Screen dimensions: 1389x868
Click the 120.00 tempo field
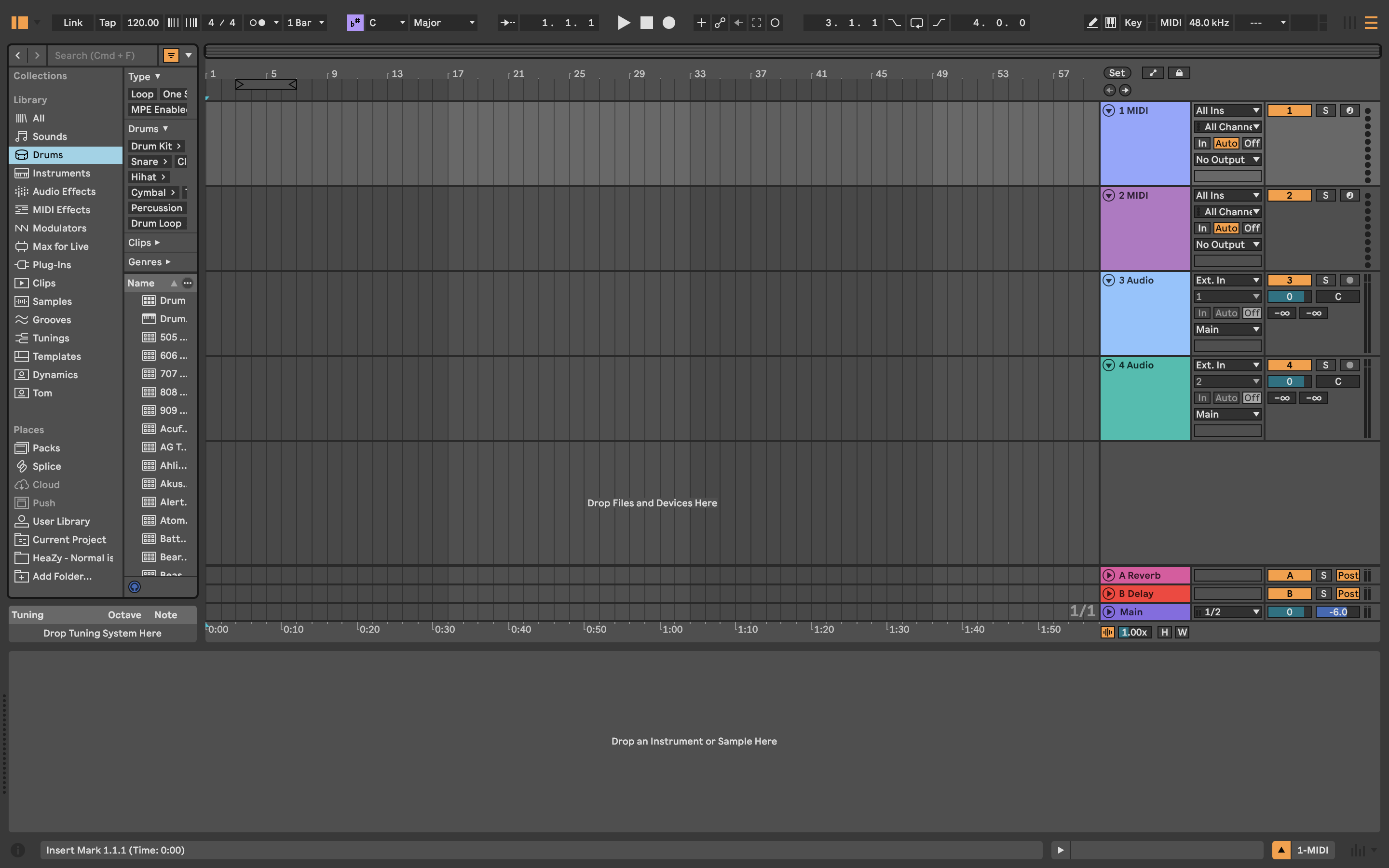[x=142, y=22]
